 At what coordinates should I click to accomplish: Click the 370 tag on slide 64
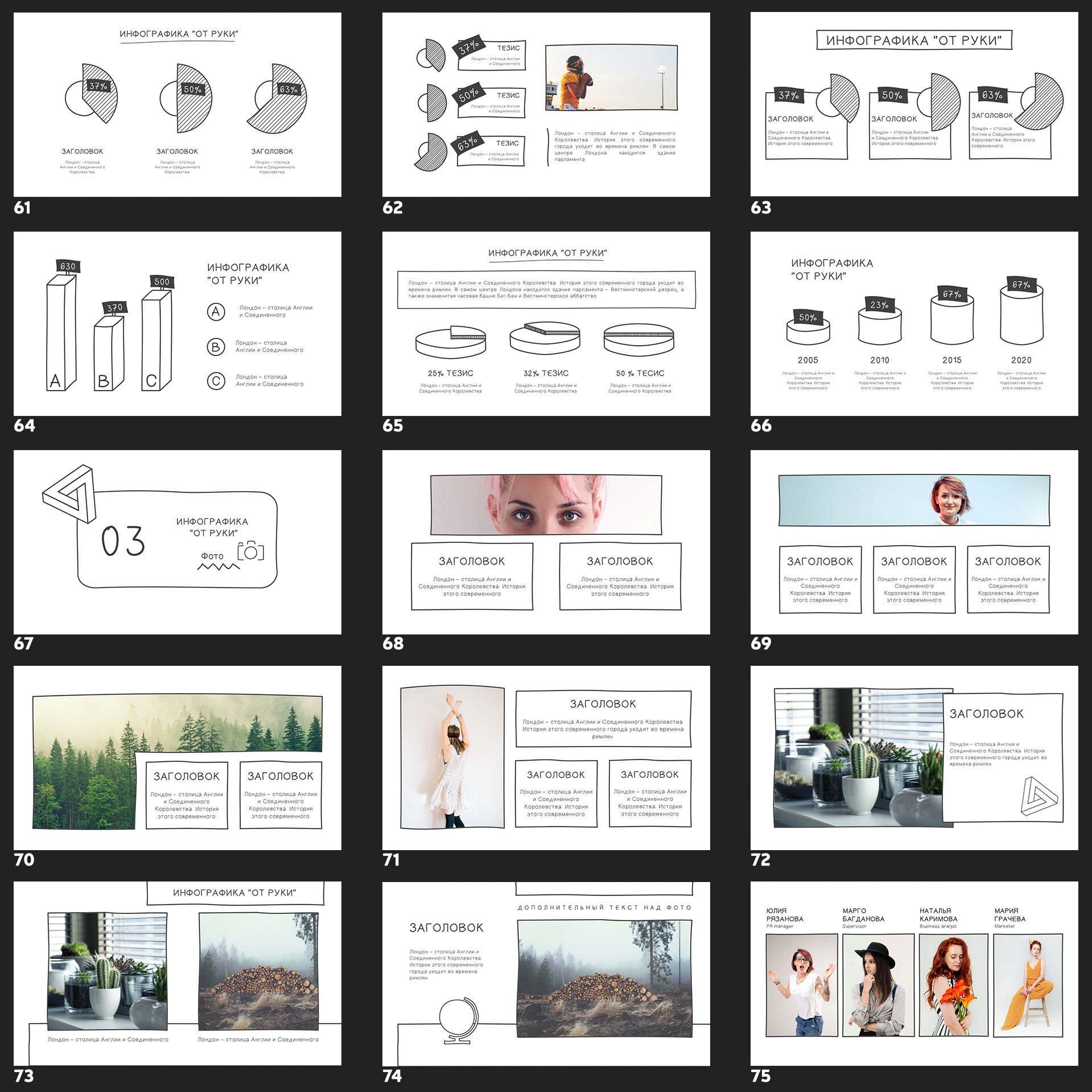(114, 308)
